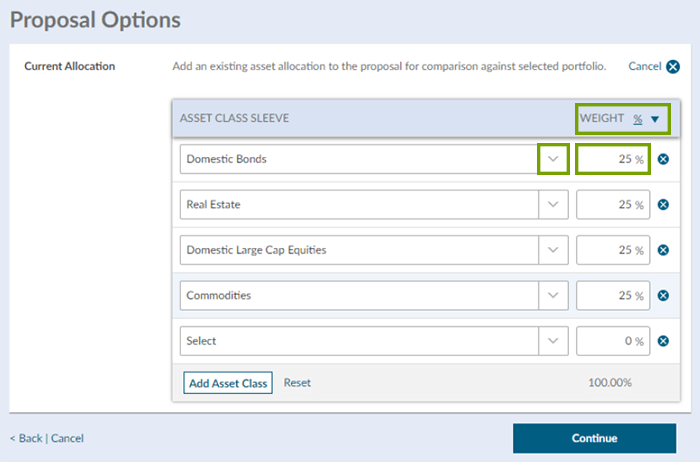
Task: Open the empty Select asset class dropdown
Action: click(553, 341)
